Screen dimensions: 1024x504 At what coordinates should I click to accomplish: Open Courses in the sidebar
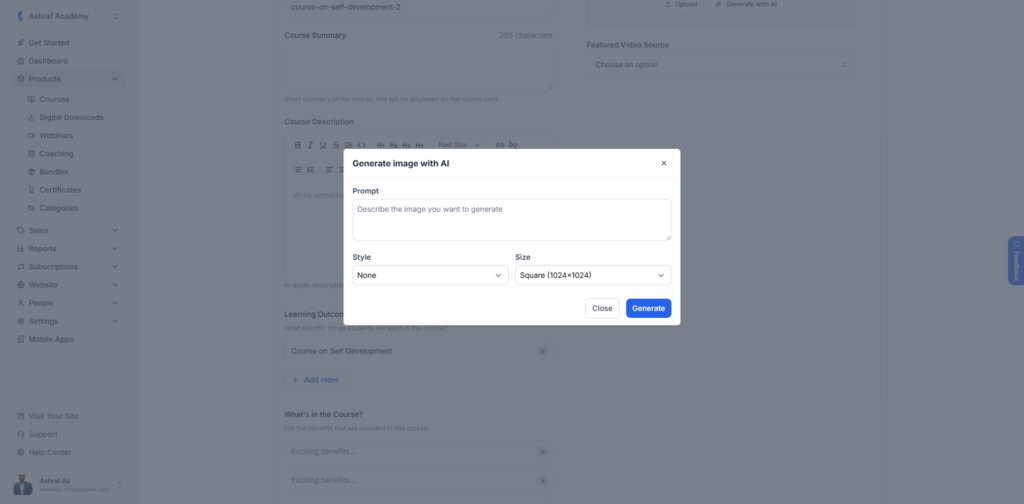coord(54,99)
